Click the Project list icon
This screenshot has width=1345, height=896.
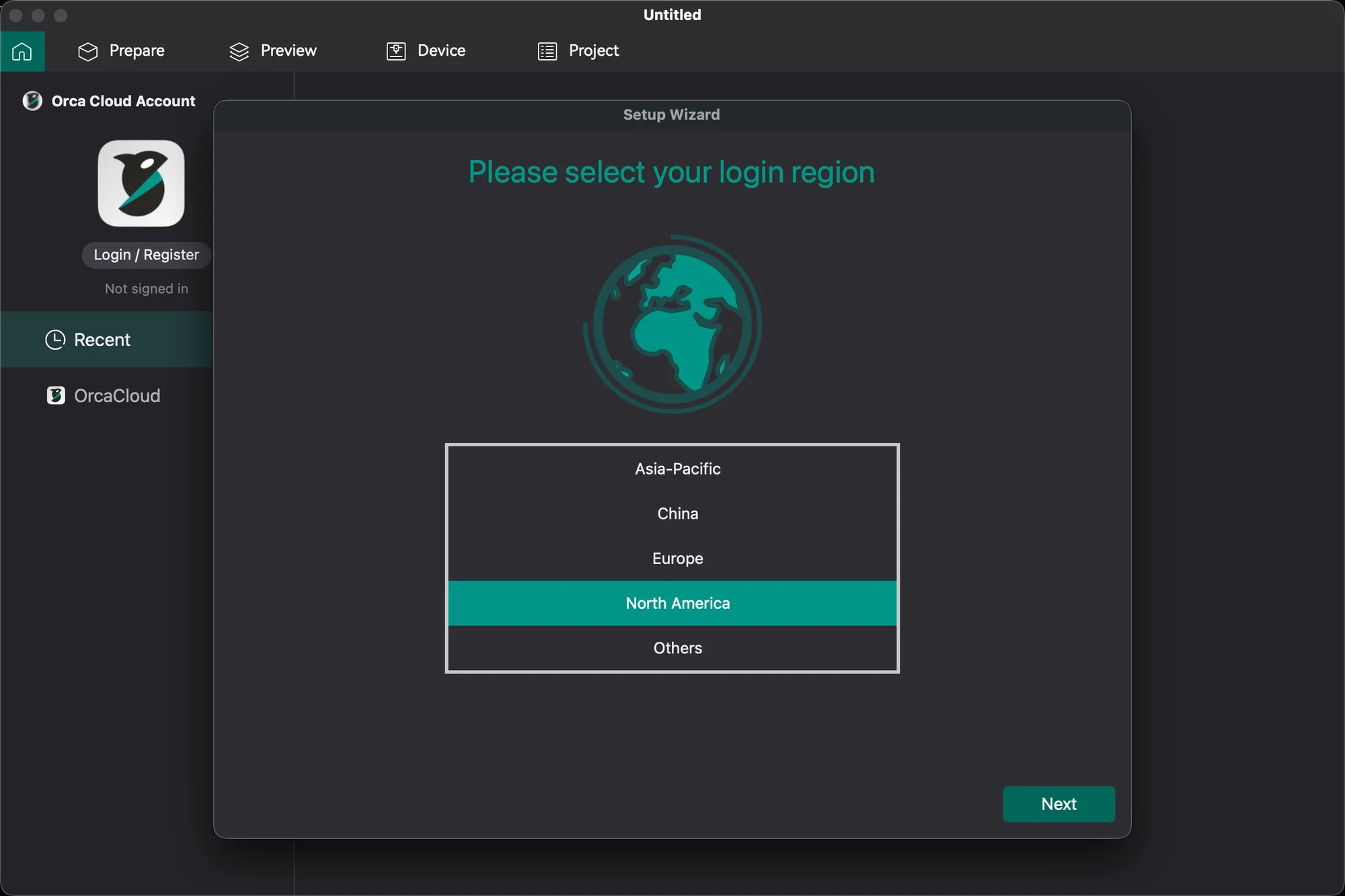[x=547, y=52]
